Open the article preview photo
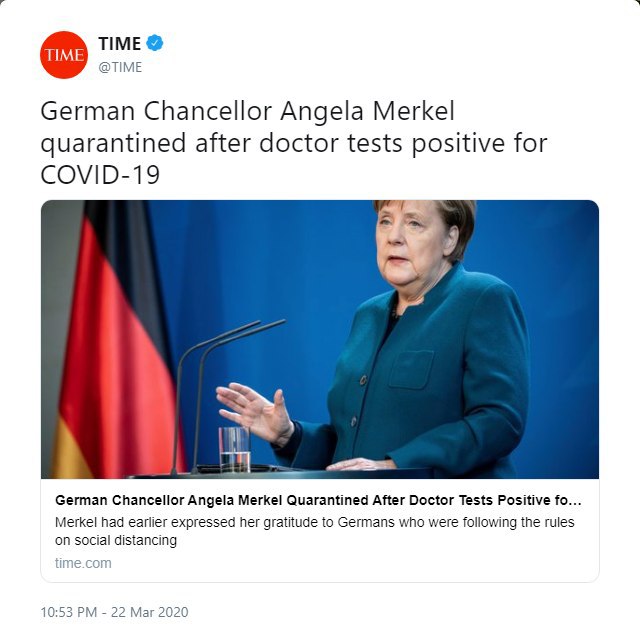640x632 pixels. point(320,339)
